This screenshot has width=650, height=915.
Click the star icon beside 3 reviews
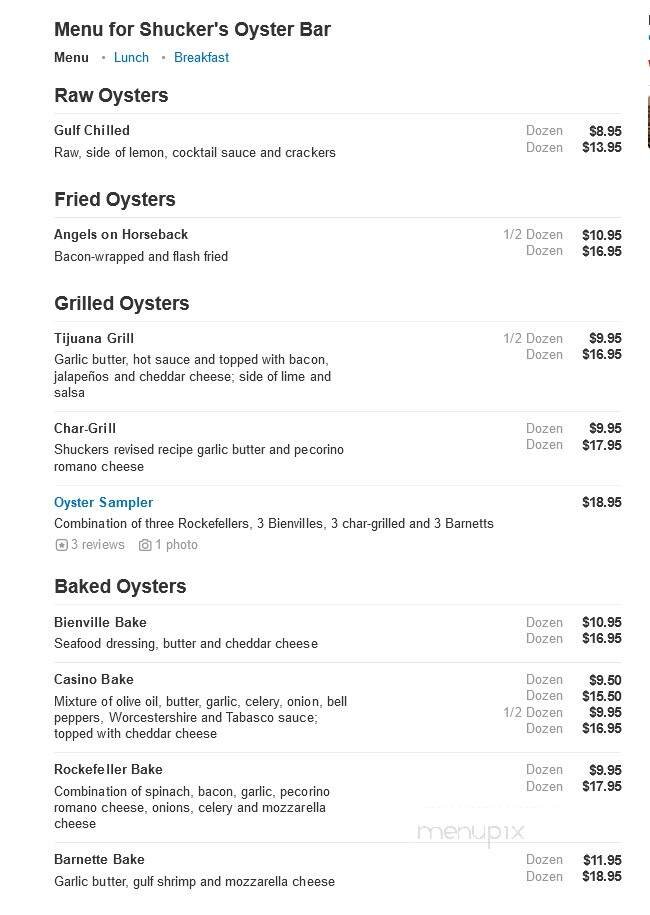(x=60, y=544)
